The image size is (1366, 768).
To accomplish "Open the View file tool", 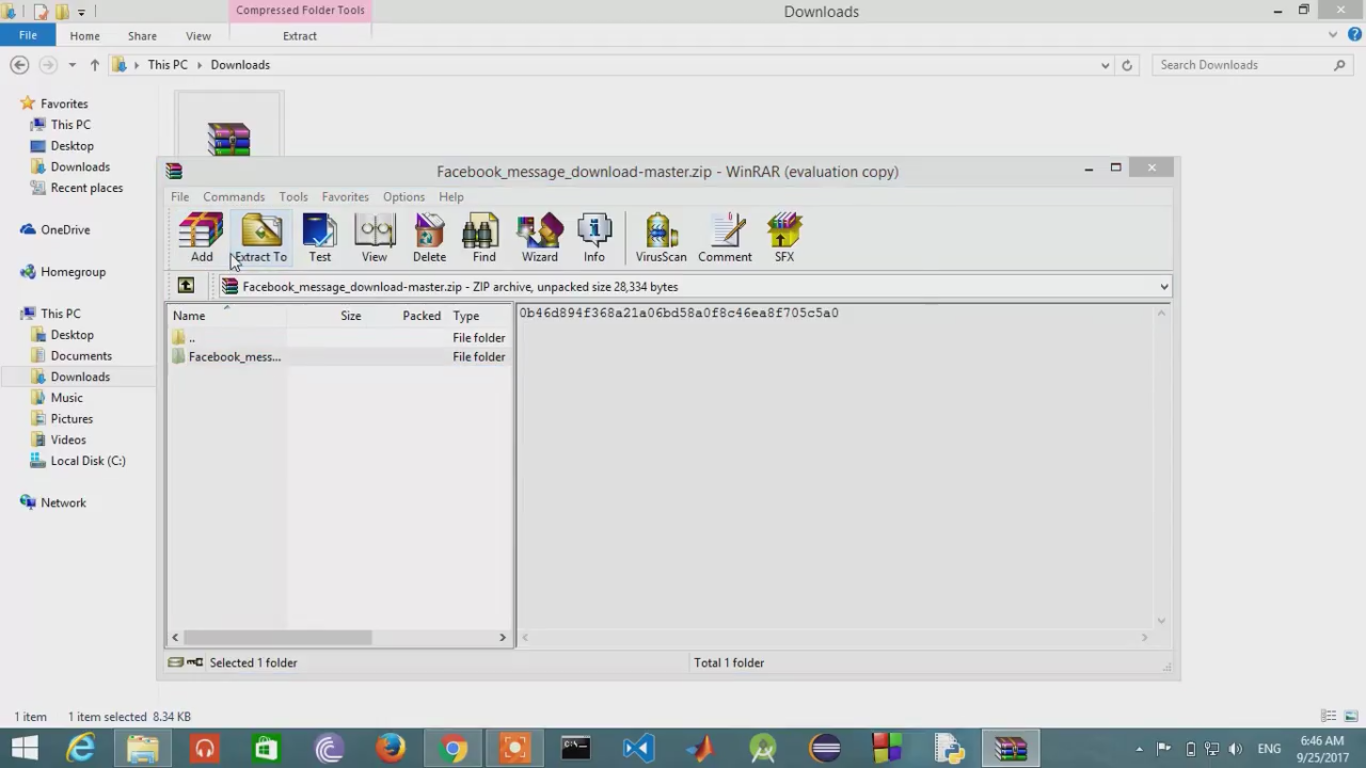I will click(374, 237).
